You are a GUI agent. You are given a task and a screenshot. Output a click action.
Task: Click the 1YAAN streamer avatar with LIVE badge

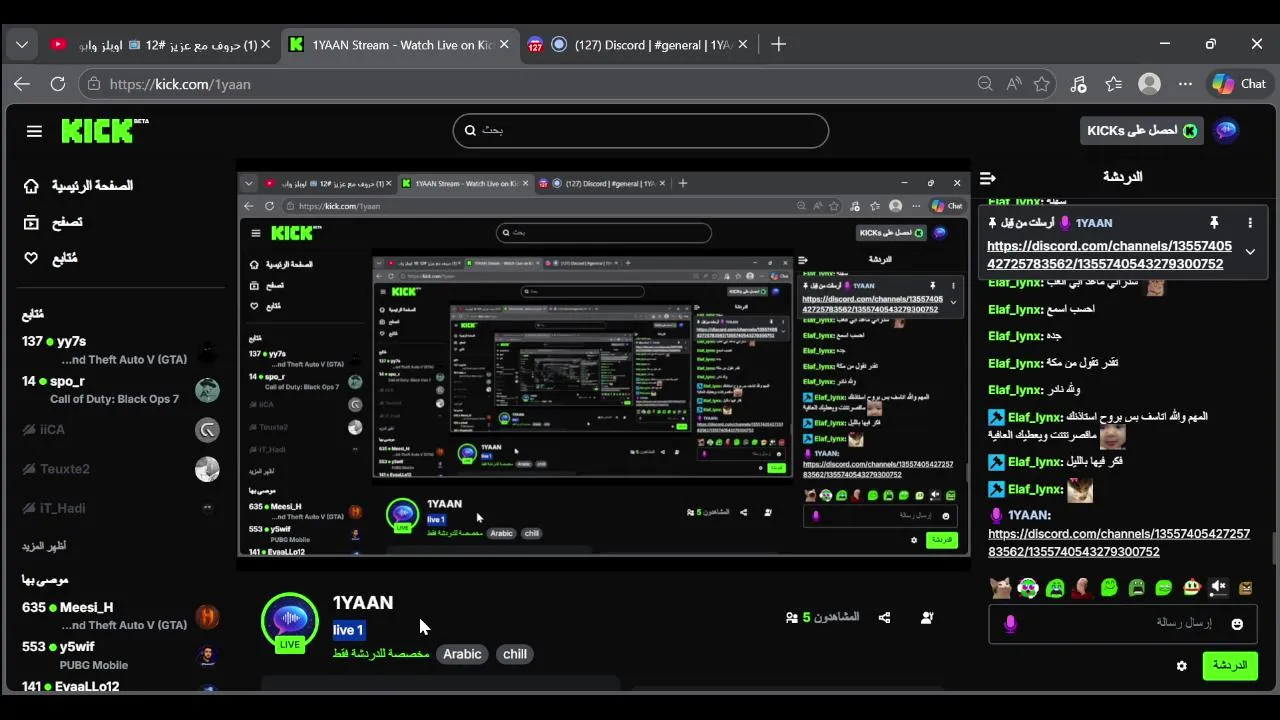coord(290,622)
